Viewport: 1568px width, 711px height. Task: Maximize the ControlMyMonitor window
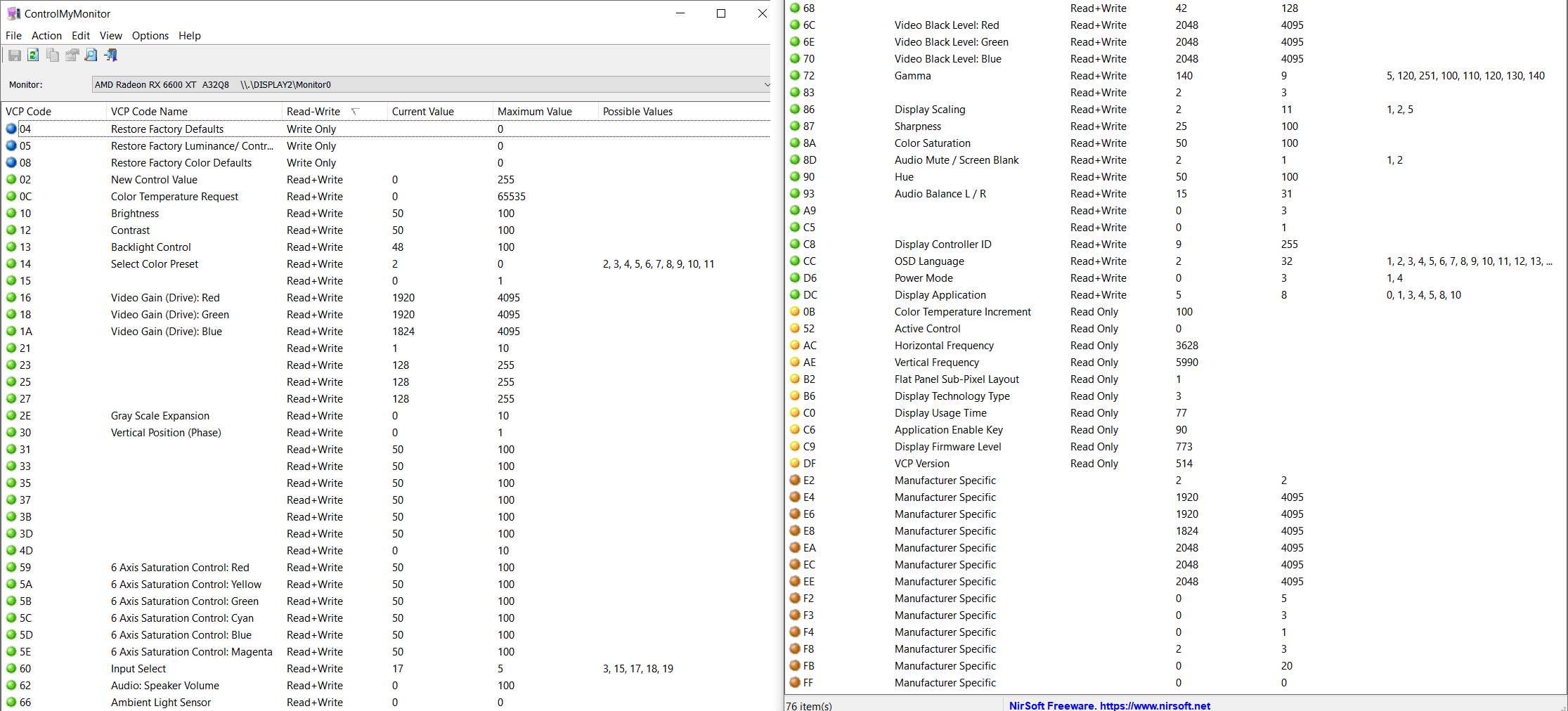(720, 13)
